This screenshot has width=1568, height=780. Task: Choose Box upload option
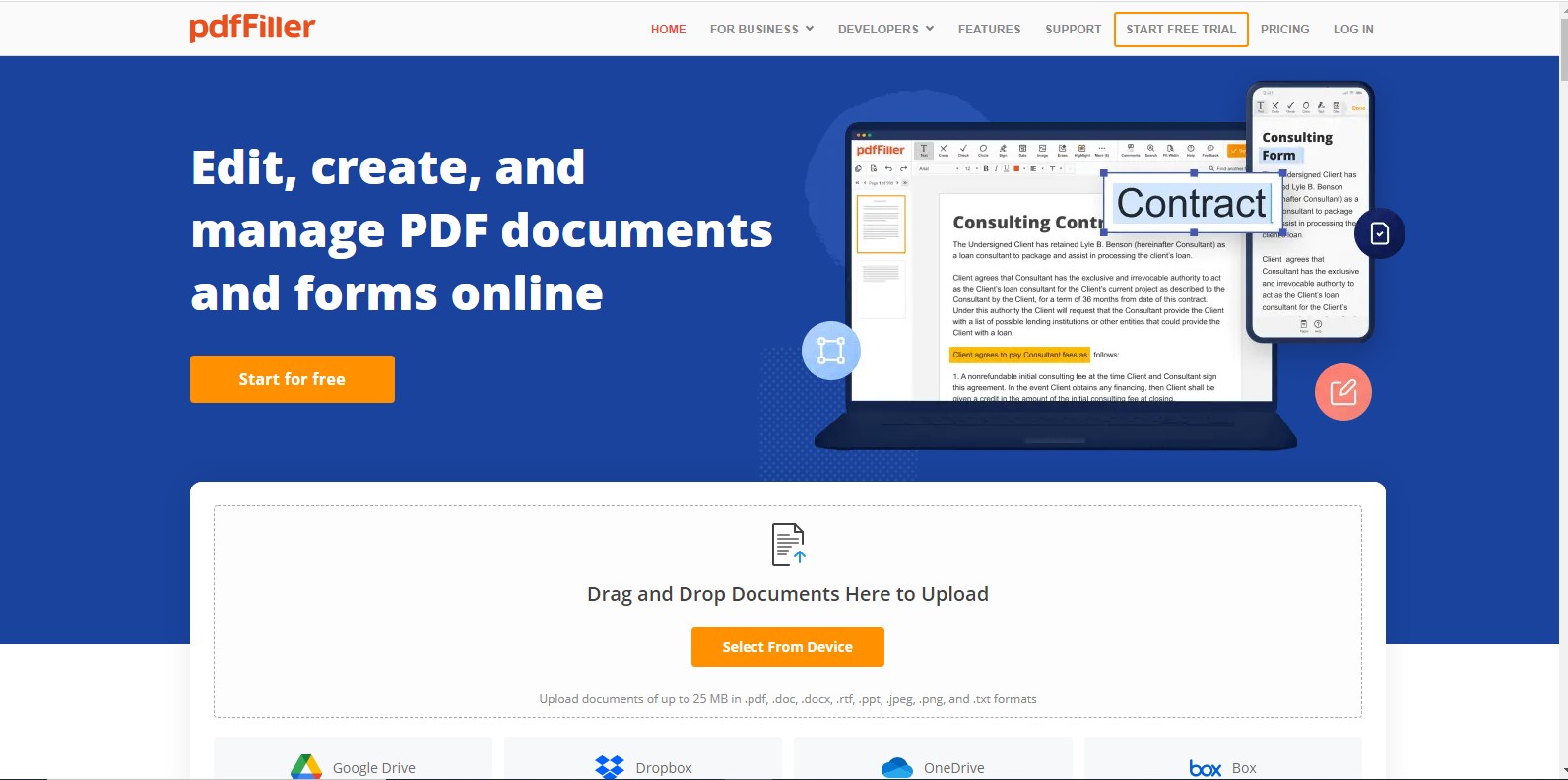[x=1223, y=758]
